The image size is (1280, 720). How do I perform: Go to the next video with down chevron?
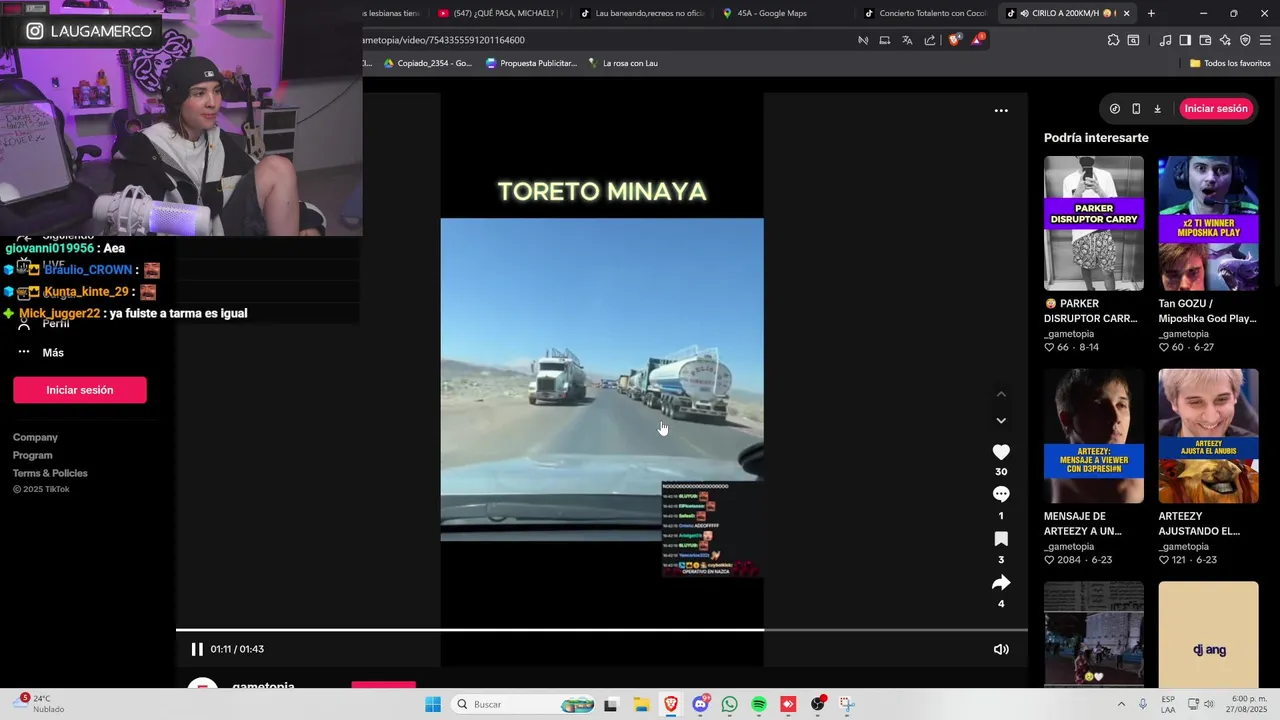1001,421
